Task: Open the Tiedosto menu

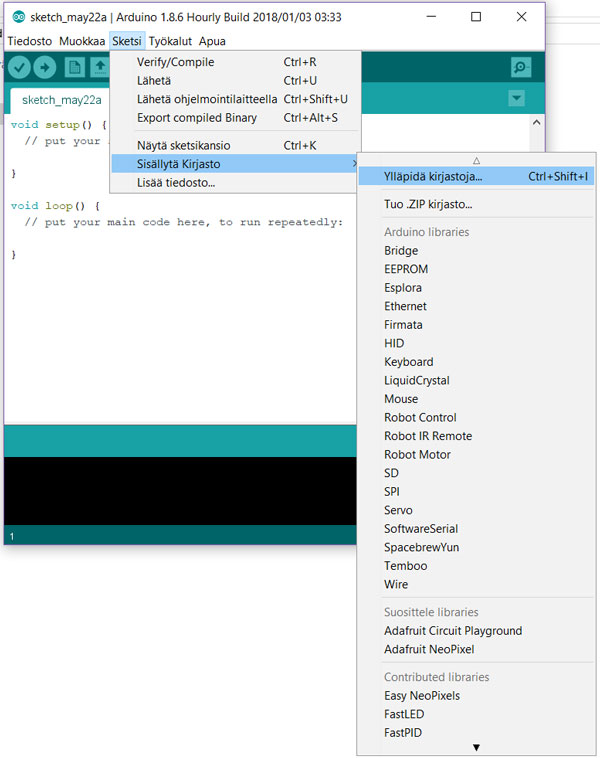Action: pos(30,41)
